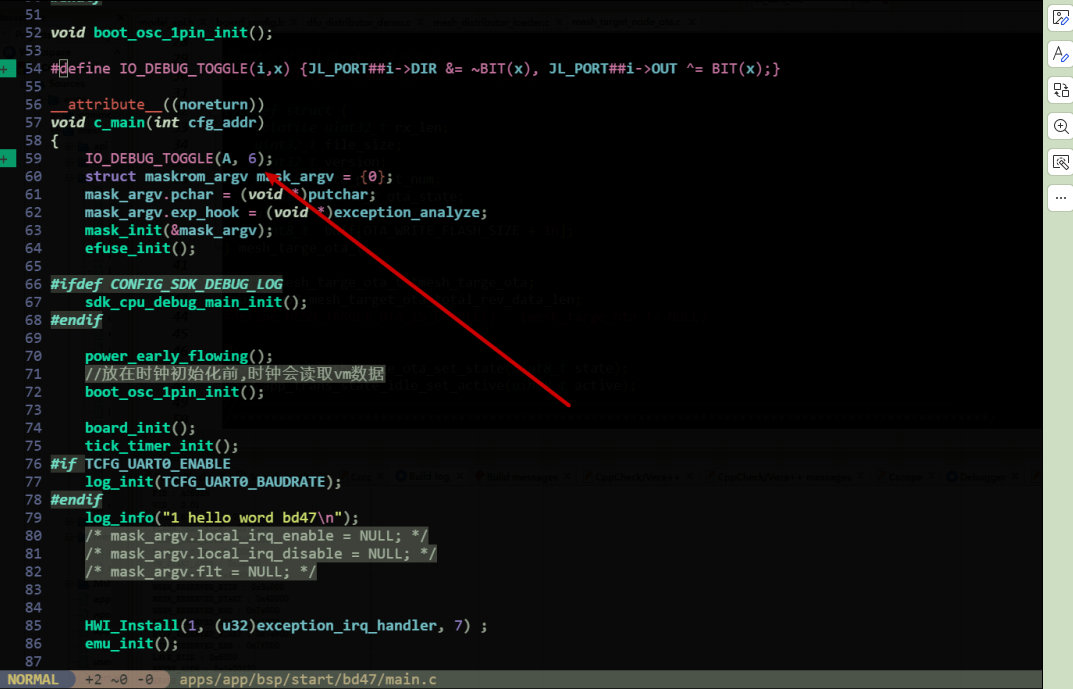This screenshot has height=689, width=1073.
Task: Click the convert/swap format icon
Action: pos(1061,90)
